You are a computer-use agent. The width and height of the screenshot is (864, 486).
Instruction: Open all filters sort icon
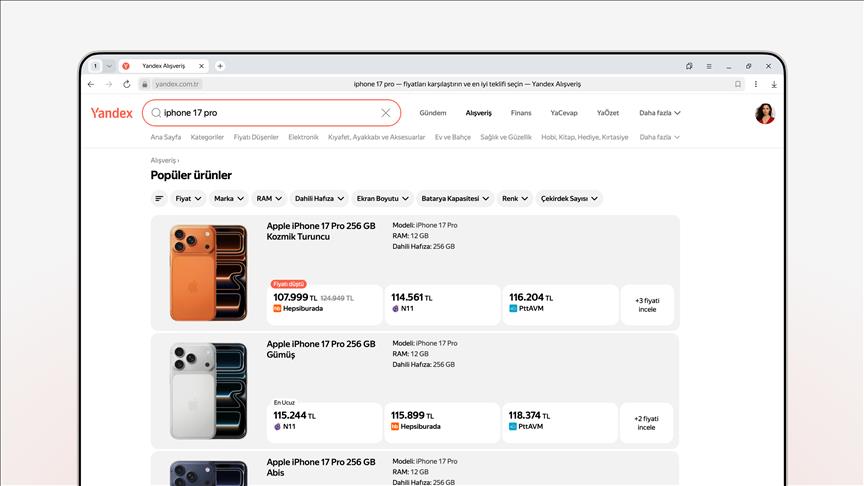point(159,198)
